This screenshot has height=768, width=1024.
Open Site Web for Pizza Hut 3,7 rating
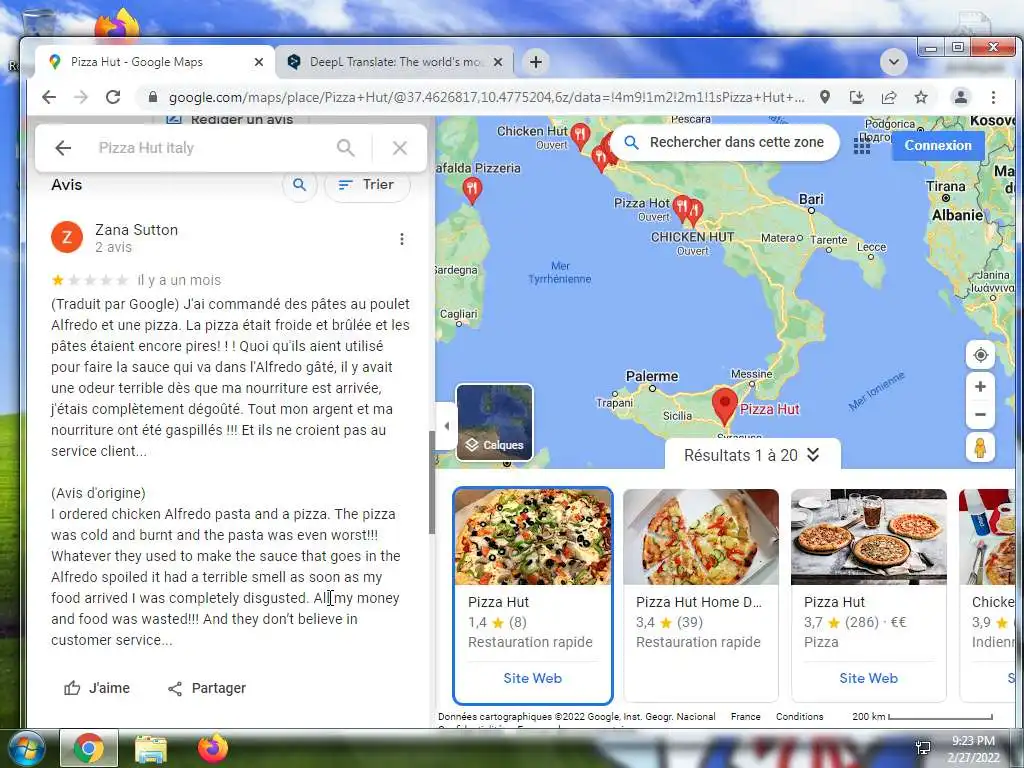point(869,678)
